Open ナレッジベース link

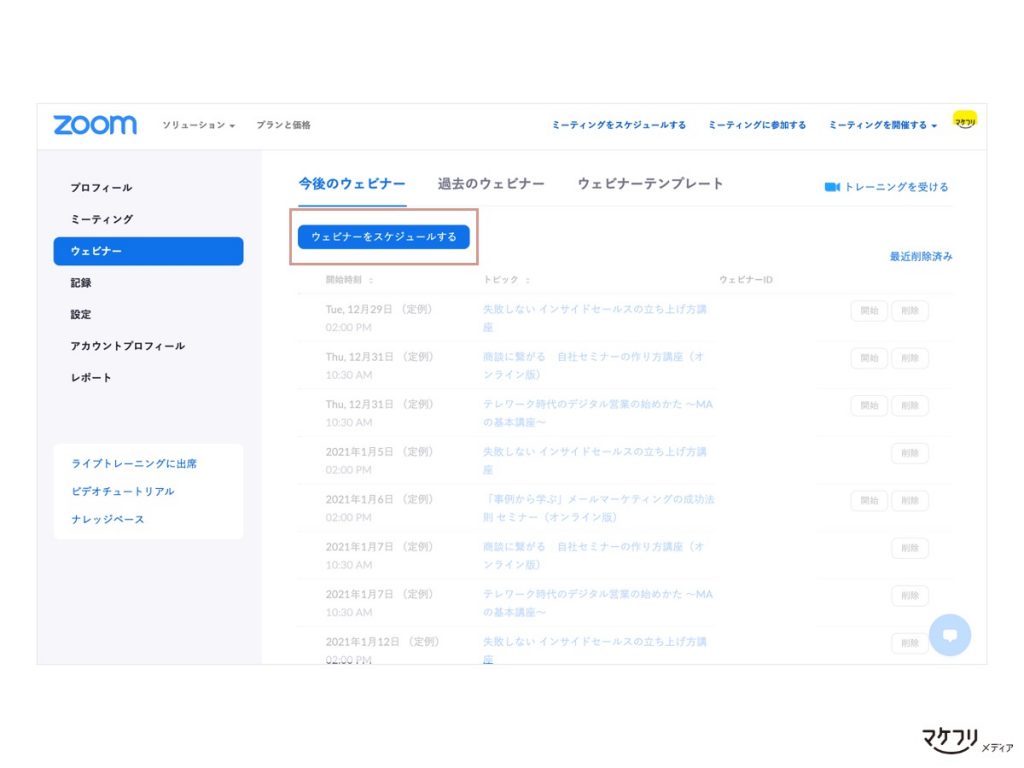coord(107,519)
